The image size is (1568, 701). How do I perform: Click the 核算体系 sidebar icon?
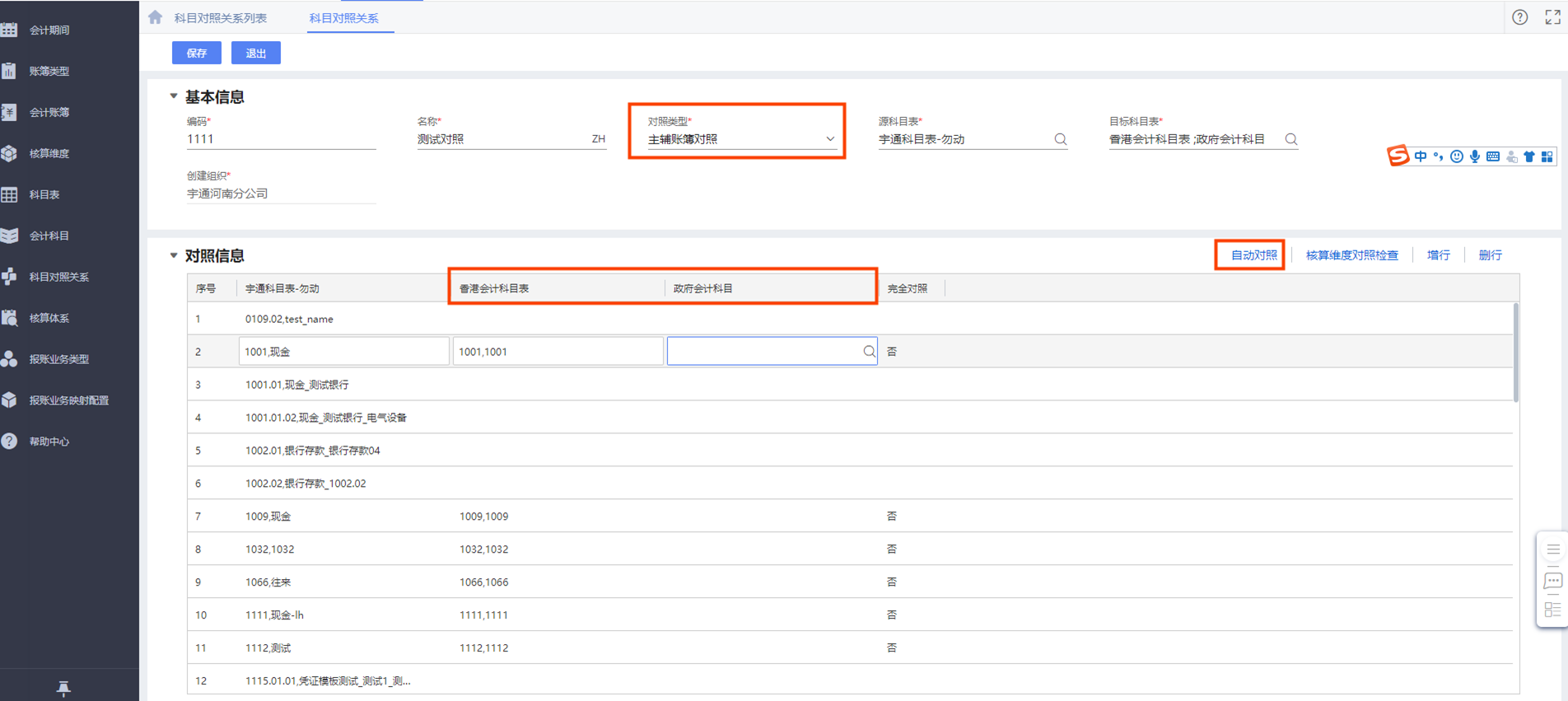point(9,318)
